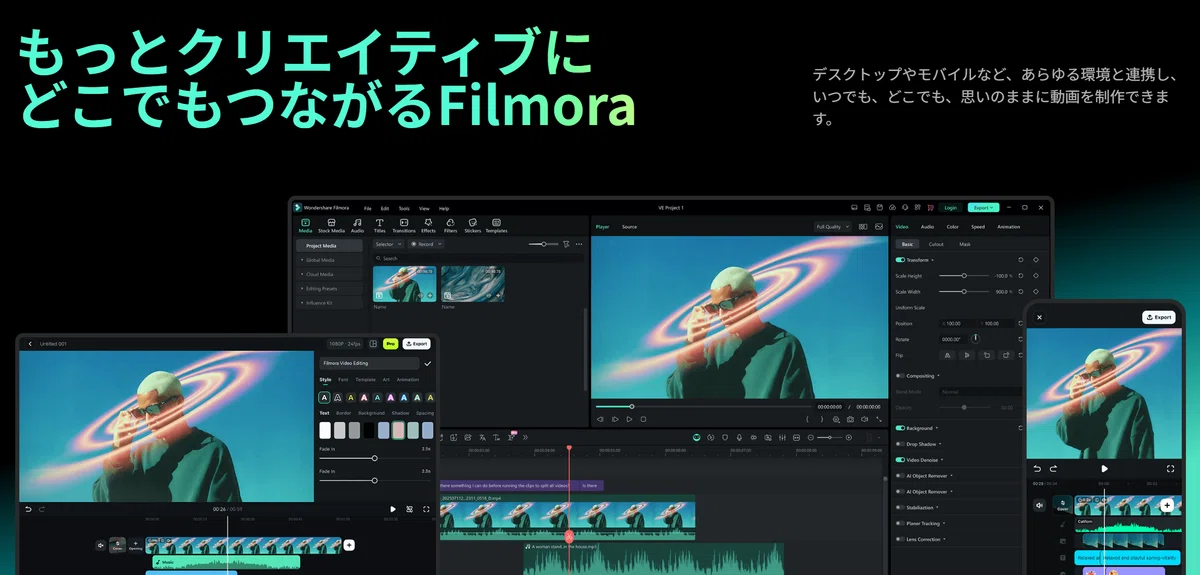Toggle desktop player volume icon

coord(864,419)
